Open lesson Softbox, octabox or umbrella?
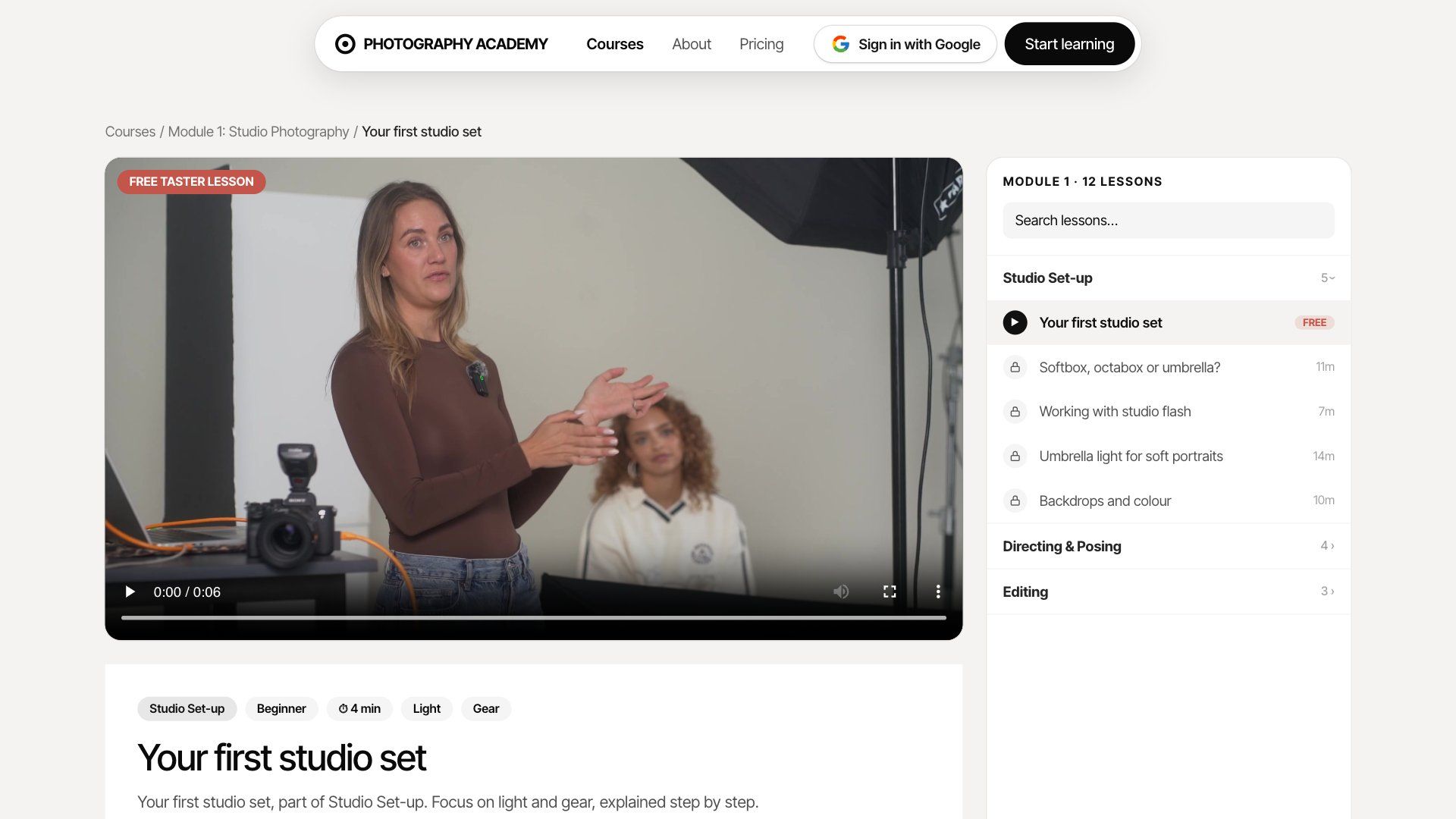The height and width of the screenshot is (819, 1456). click(1168, 367)
